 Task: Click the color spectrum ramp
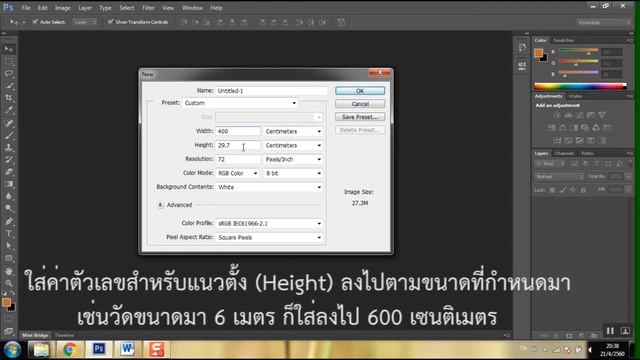pos(580,86)
